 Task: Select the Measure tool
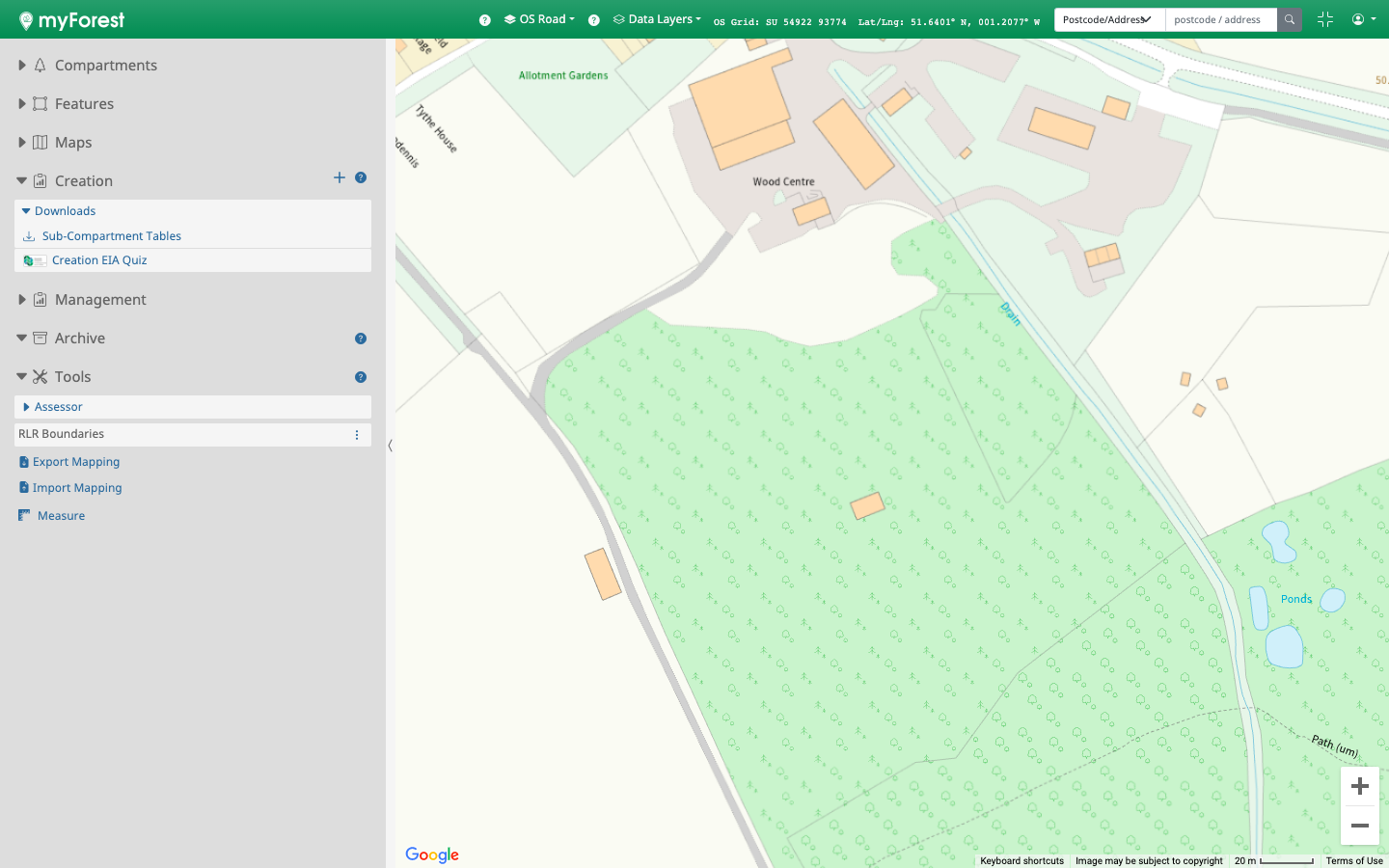[61, 516]
